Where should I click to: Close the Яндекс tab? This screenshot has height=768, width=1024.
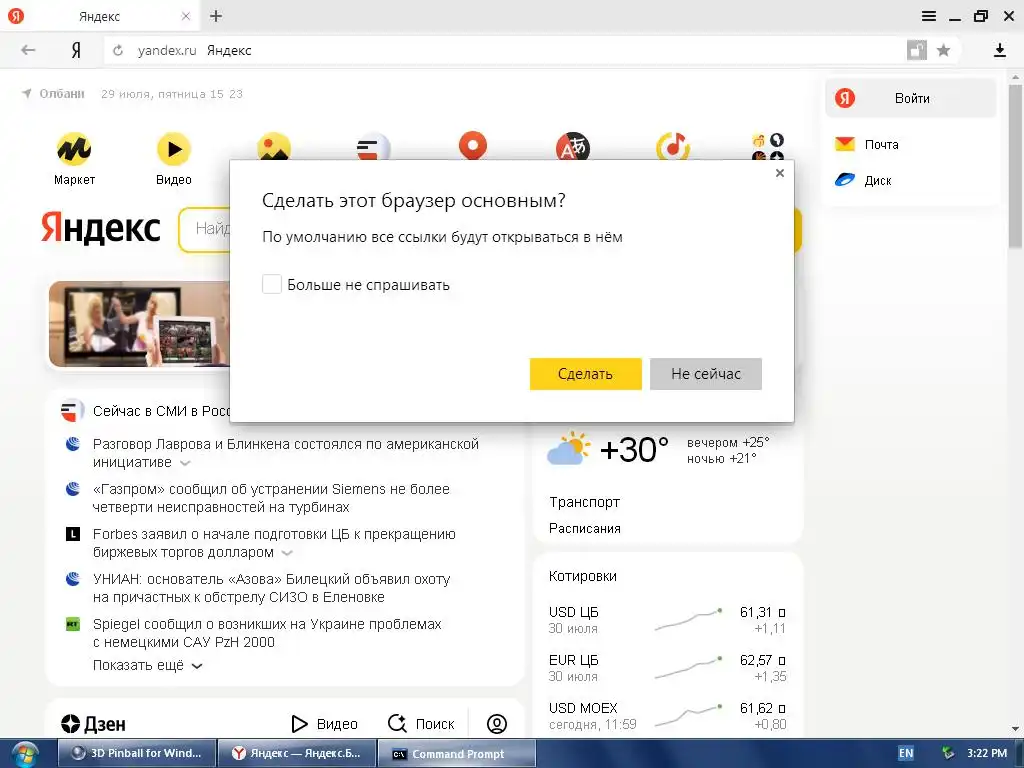click(x=185, y=16)
